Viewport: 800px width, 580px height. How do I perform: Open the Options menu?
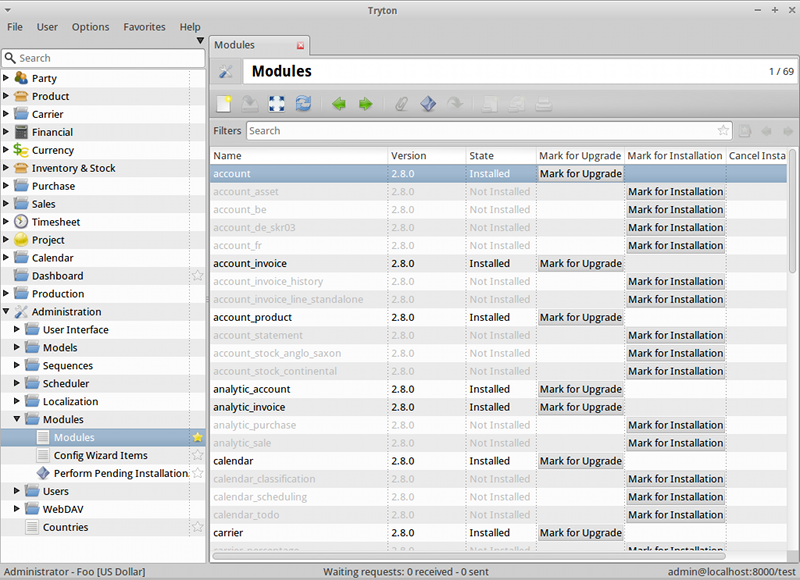pyautogui.click(x=90, y=27)
